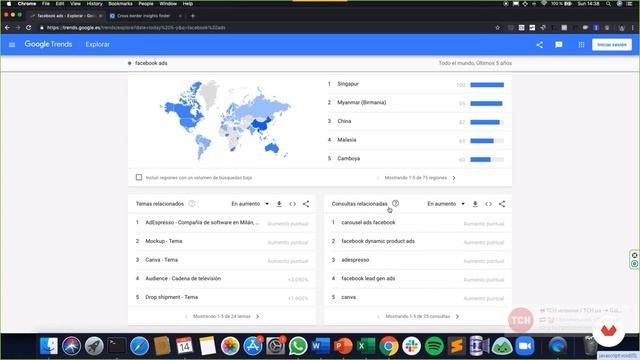Image resolution: width=640 pixels, height=360 pixels.
Task: Open Slack from the dock
Action: pos(411,346)
